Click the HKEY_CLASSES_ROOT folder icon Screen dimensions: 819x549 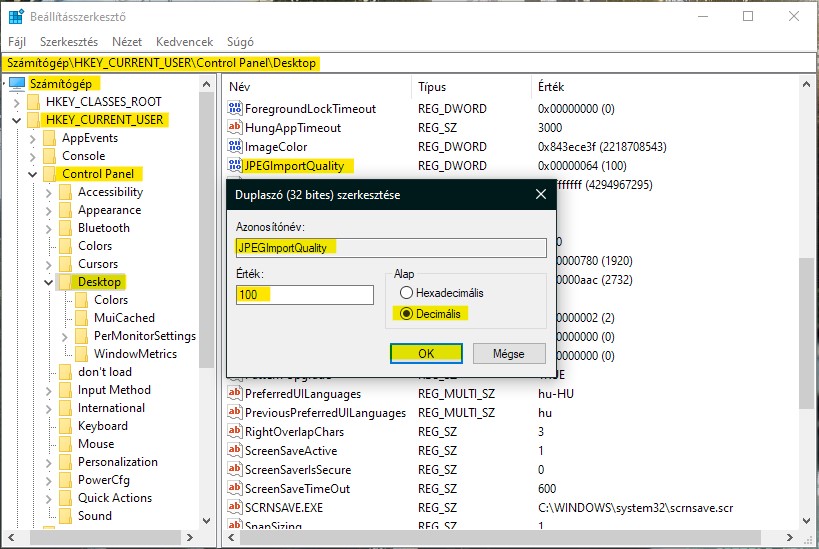coord(33,102)
